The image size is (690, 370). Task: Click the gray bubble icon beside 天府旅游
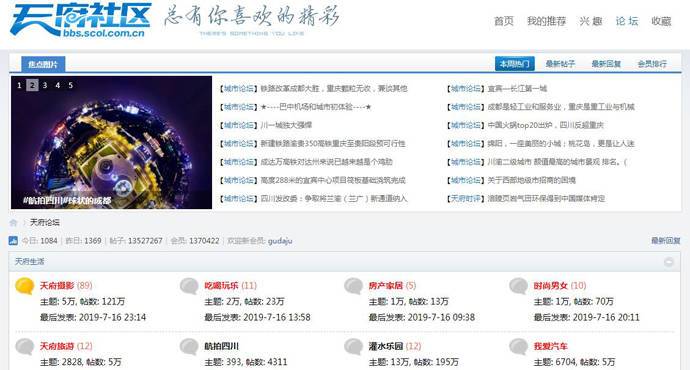pyautogui.click(x=25, y=347)
